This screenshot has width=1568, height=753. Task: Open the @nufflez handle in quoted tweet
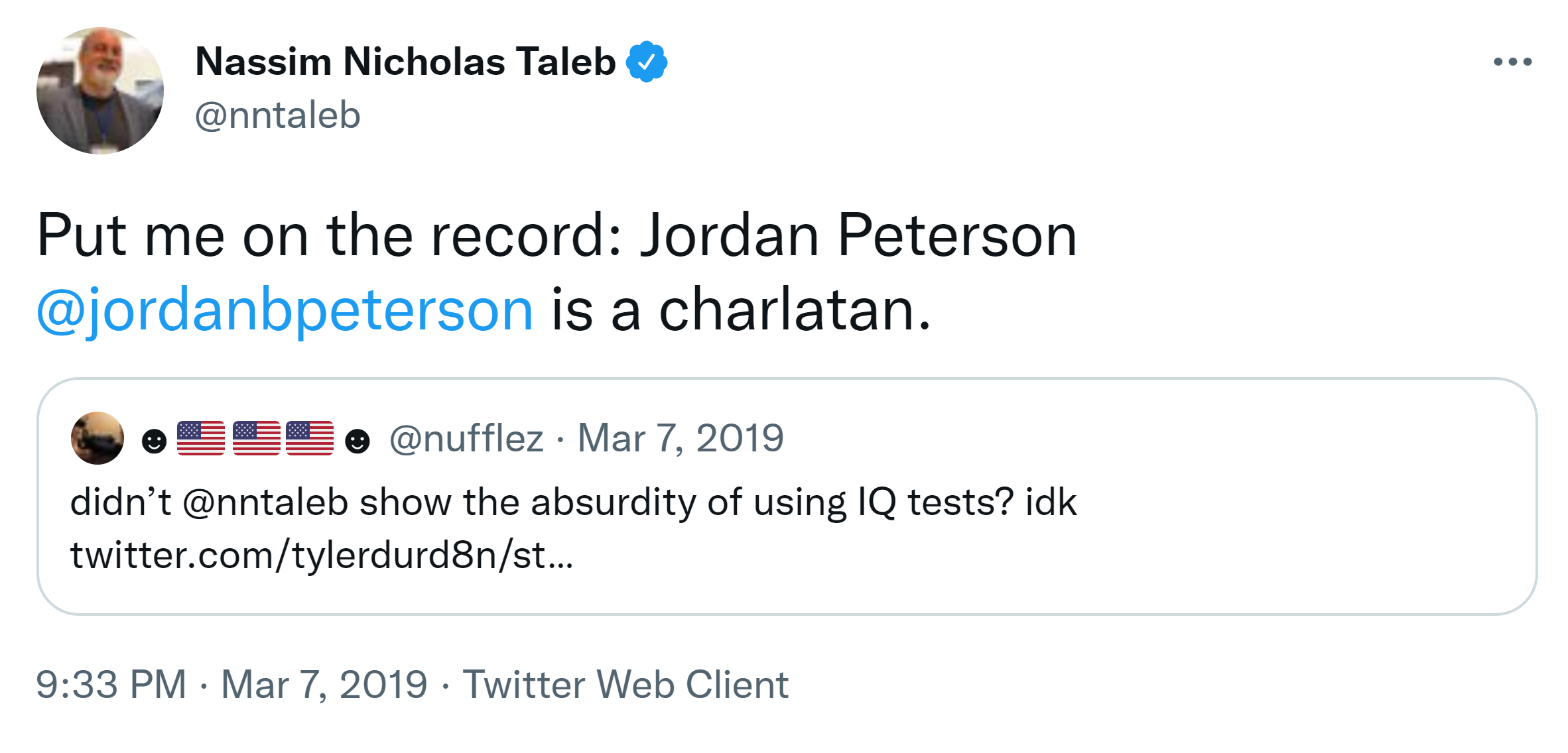point(466,438)
